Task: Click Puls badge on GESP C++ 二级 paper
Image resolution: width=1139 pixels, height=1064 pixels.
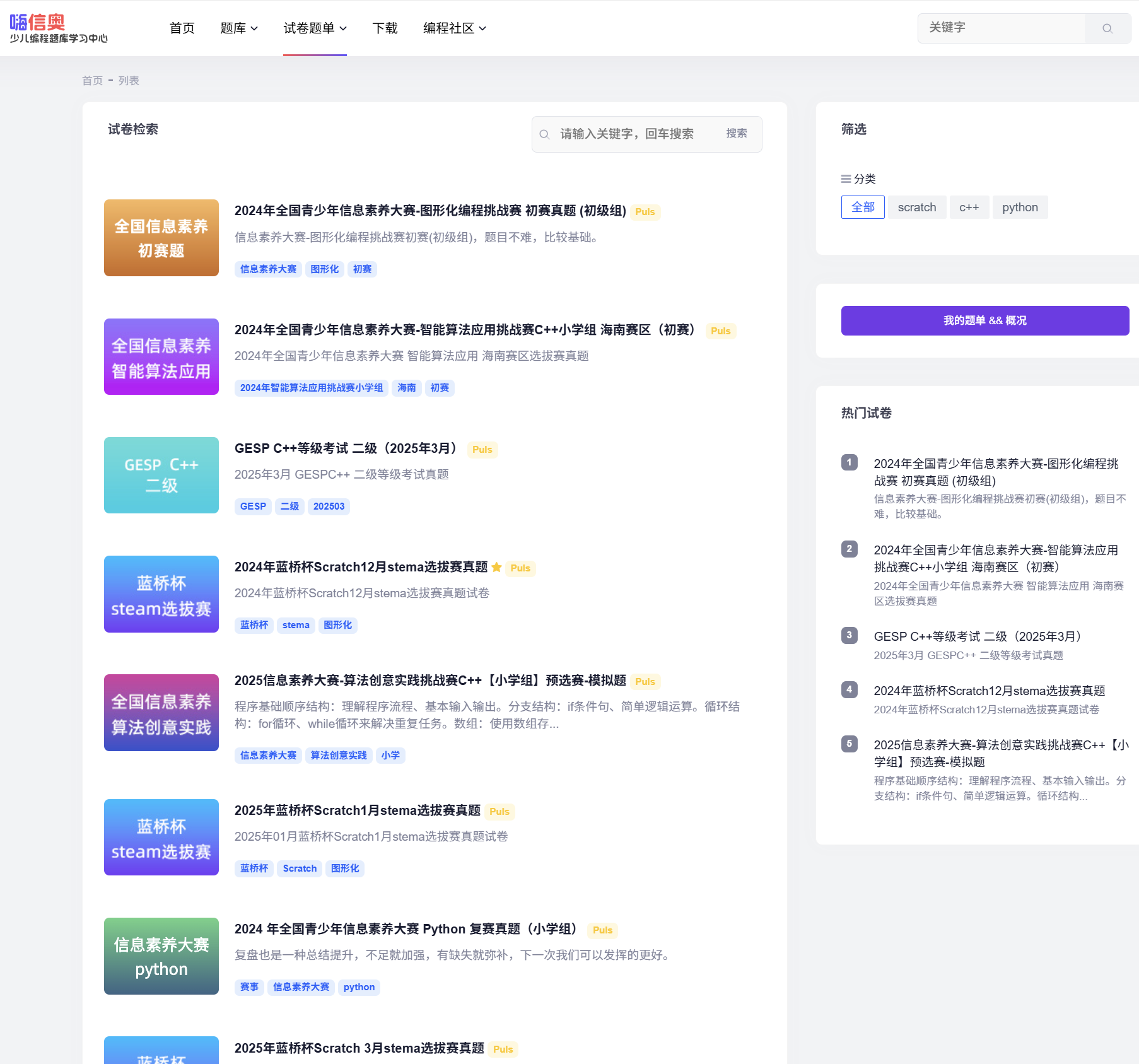Action: pos(482,450)
